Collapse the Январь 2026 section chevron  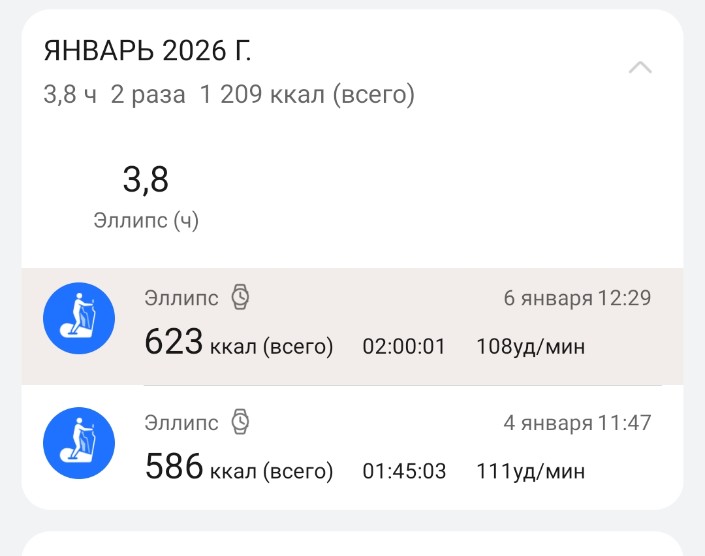click(640, 68)
